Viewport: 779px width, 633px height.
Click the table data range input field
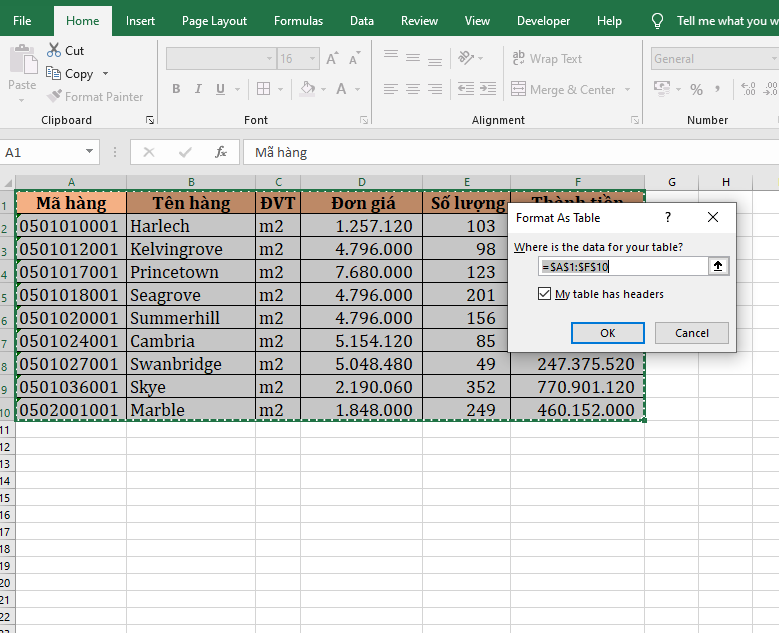click(x=621, y=266)
